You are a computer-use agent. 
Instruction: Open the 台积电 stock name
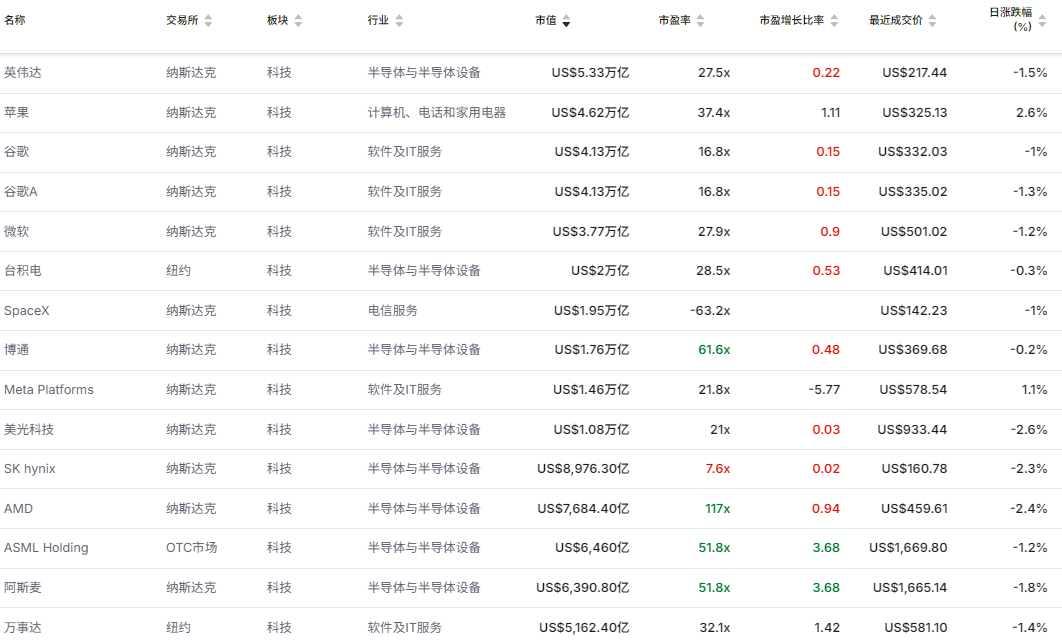point(23,271)
